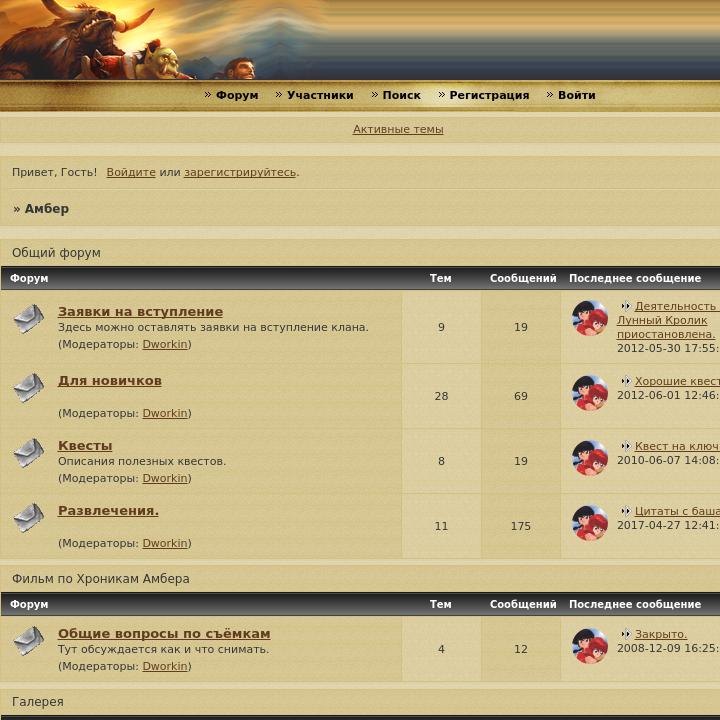Image resolution: width=720 pixels, height=720 pixels.
Task: Click the header banner artwork
Action: [360, 39]
